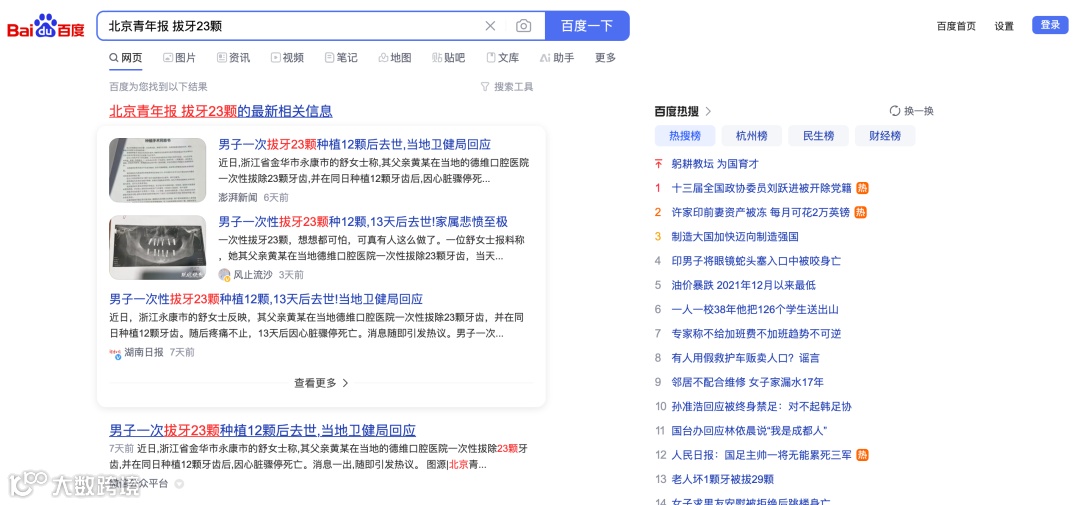The width and height of the screenshot is (1080, 505).
Task: Open hot topic 油价暴跌 2021年12月以来最低
Action: tap(744, 285)
